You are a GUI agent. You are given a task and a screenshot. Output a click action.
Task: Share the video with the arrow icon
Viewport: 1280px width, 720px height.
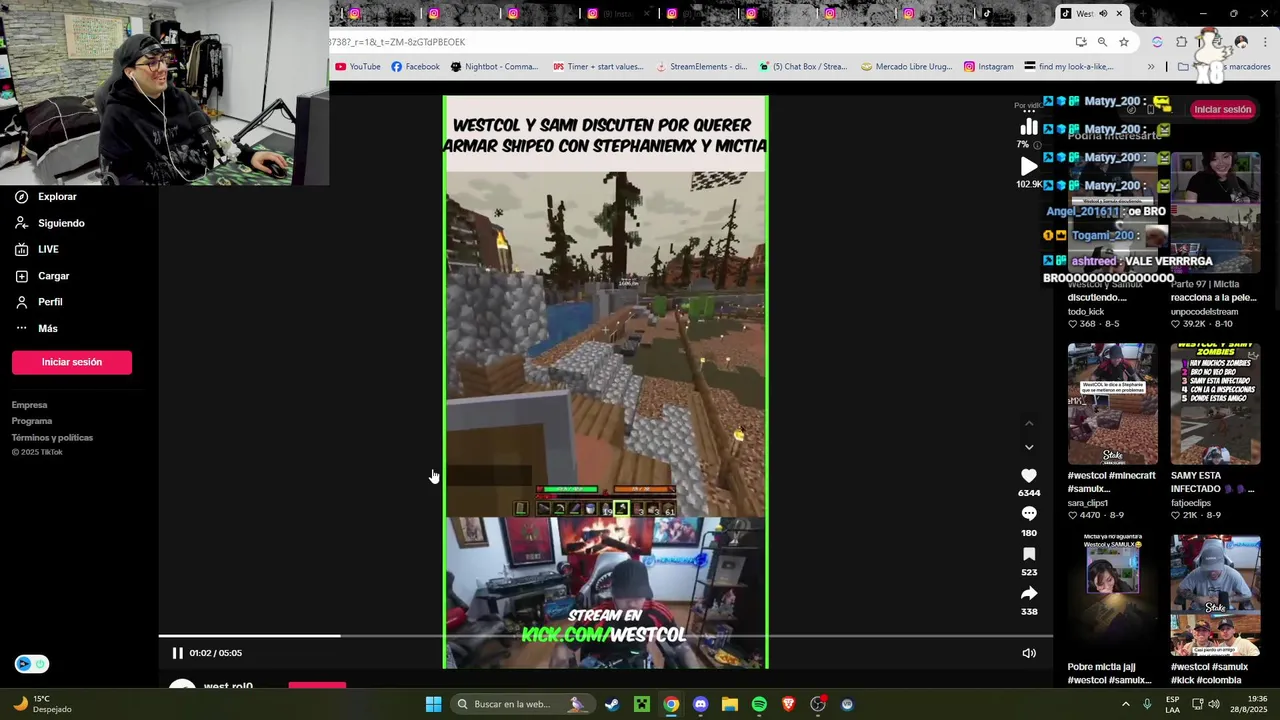point(1029,593)
